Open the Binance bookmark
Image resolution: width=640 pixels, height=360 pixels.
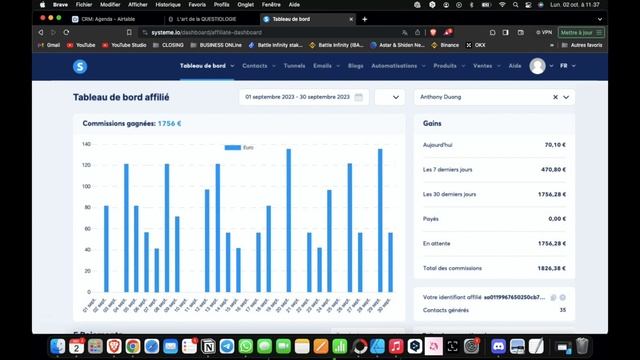[x=445, y=45]
